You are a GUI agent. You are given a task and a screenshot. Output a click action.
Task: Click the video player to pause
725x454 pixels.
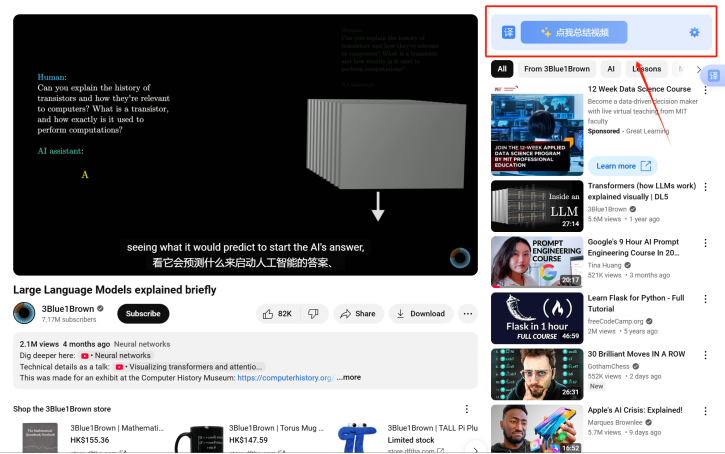click(245, 145)
